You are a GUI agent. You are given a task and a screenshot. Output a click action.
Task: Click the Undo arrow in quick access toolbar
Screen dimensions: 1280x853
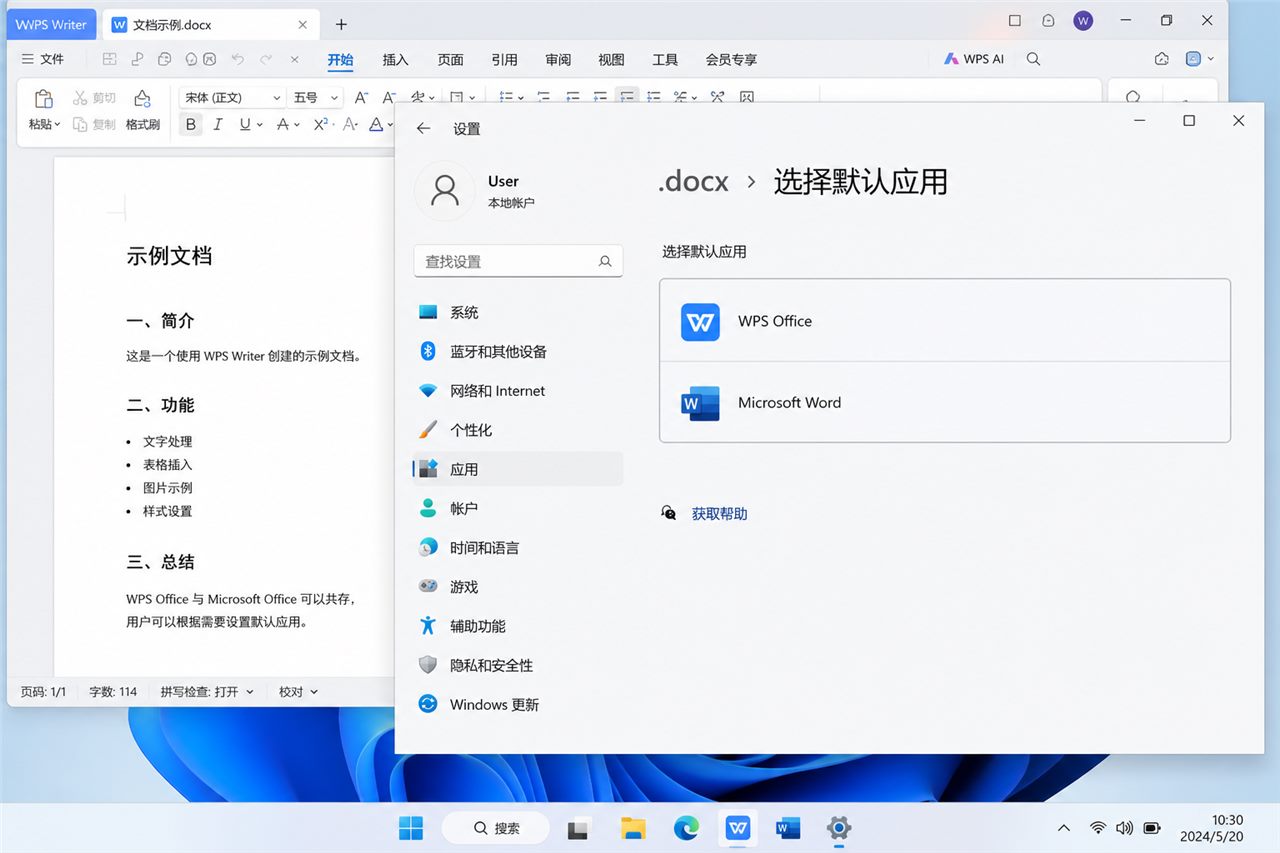237,59
